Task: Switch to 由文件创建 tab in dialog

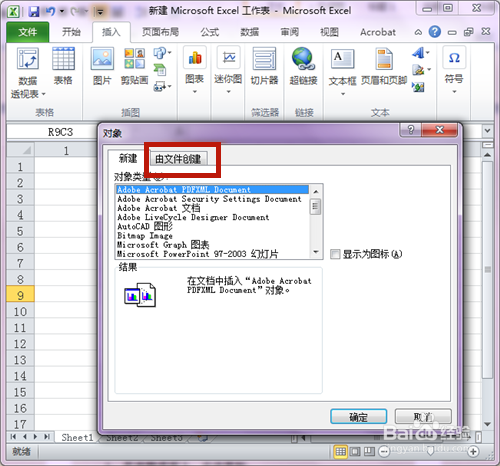Action: pyautogui.click(x=178, y=159)
